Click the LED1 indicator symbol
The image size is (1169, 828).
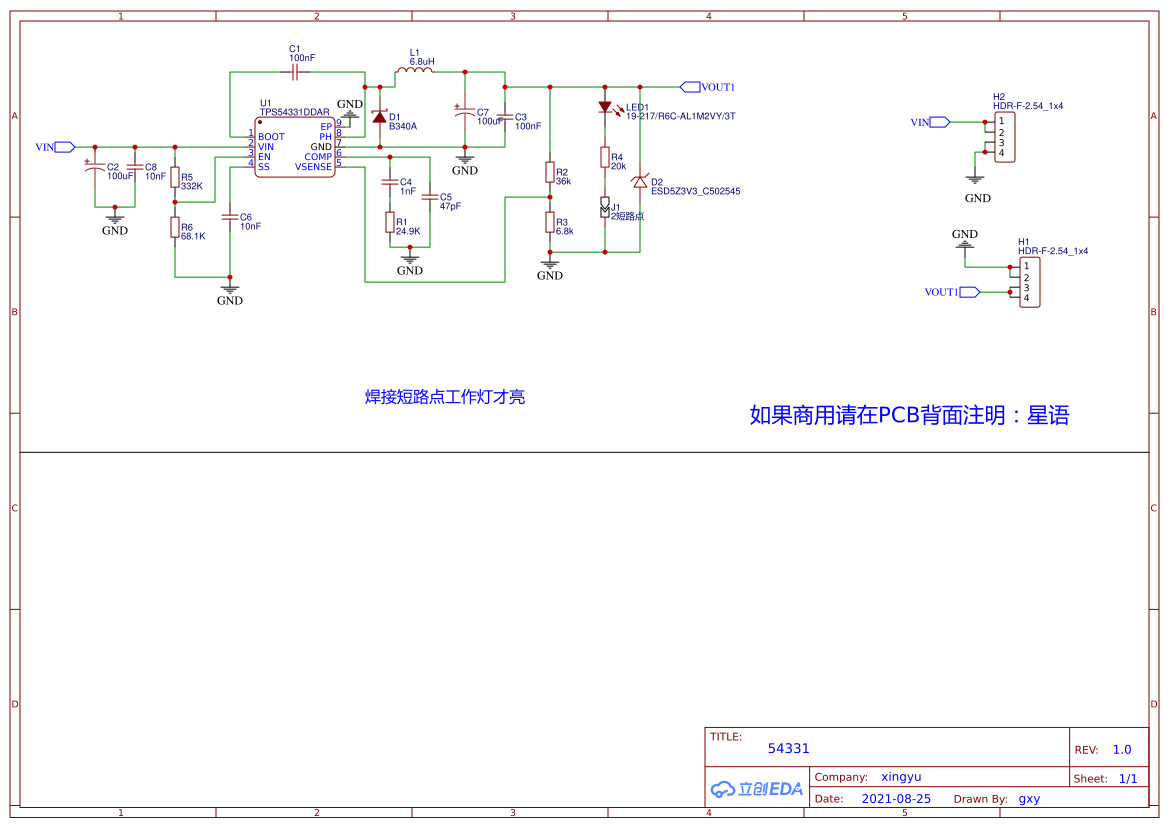pyautogui.click(x=607, y=107)
